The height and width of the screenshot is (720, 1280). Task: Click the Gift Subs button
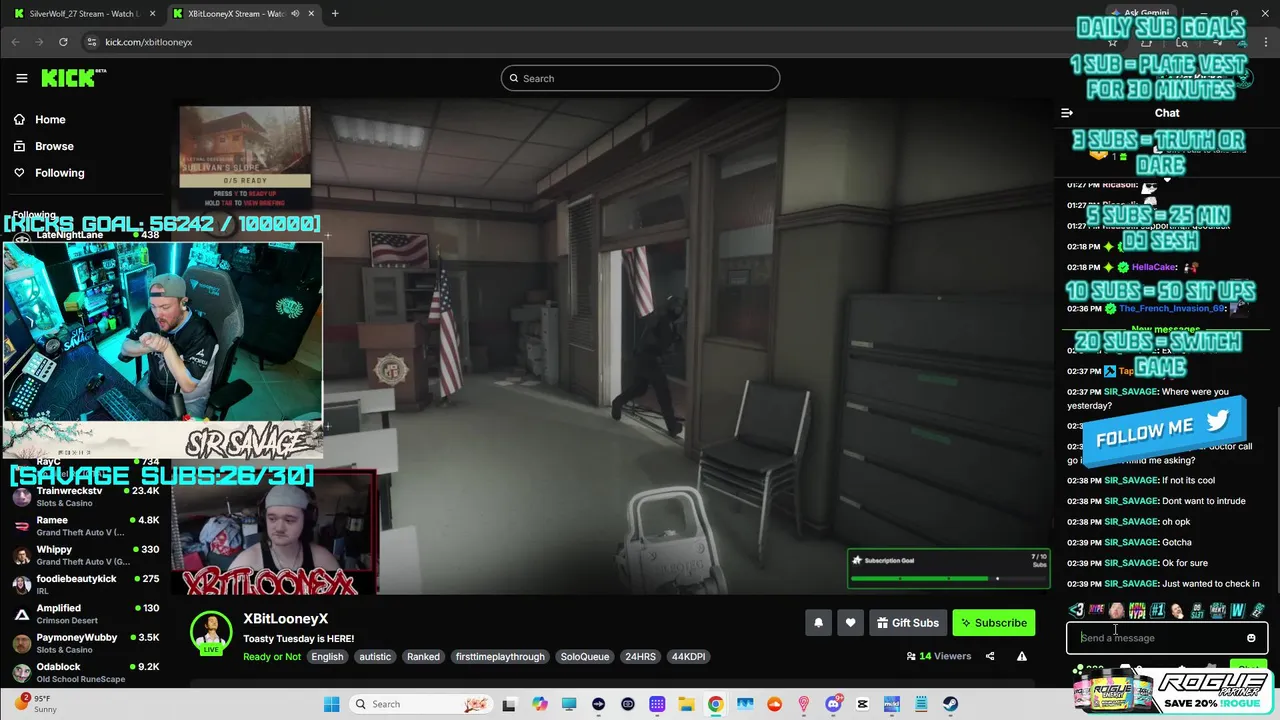click(907, 623)
